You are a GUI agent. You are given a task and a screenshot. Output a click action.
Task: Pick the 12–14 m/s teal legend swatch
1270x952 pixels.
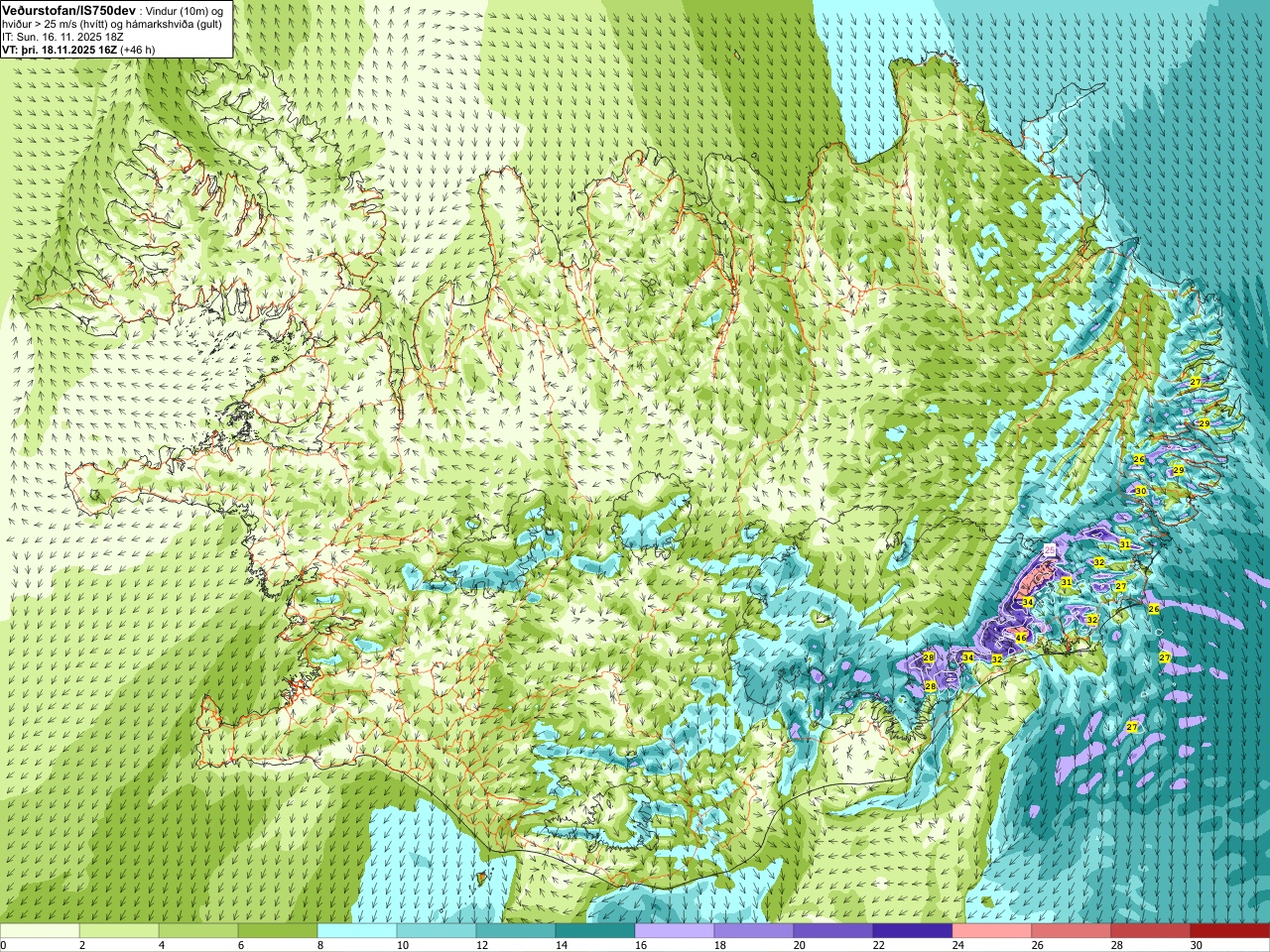pos(516,931)
